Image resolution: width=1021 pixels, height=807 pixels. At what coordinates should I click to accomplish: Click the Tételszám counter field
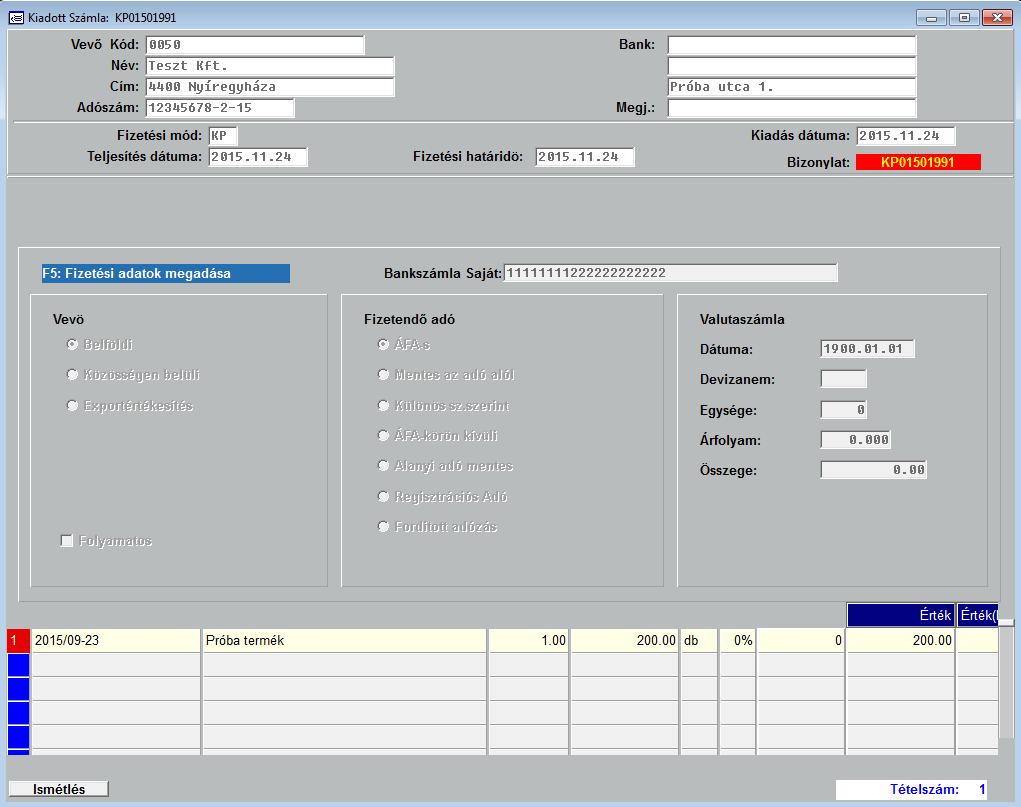click(912, 789)
